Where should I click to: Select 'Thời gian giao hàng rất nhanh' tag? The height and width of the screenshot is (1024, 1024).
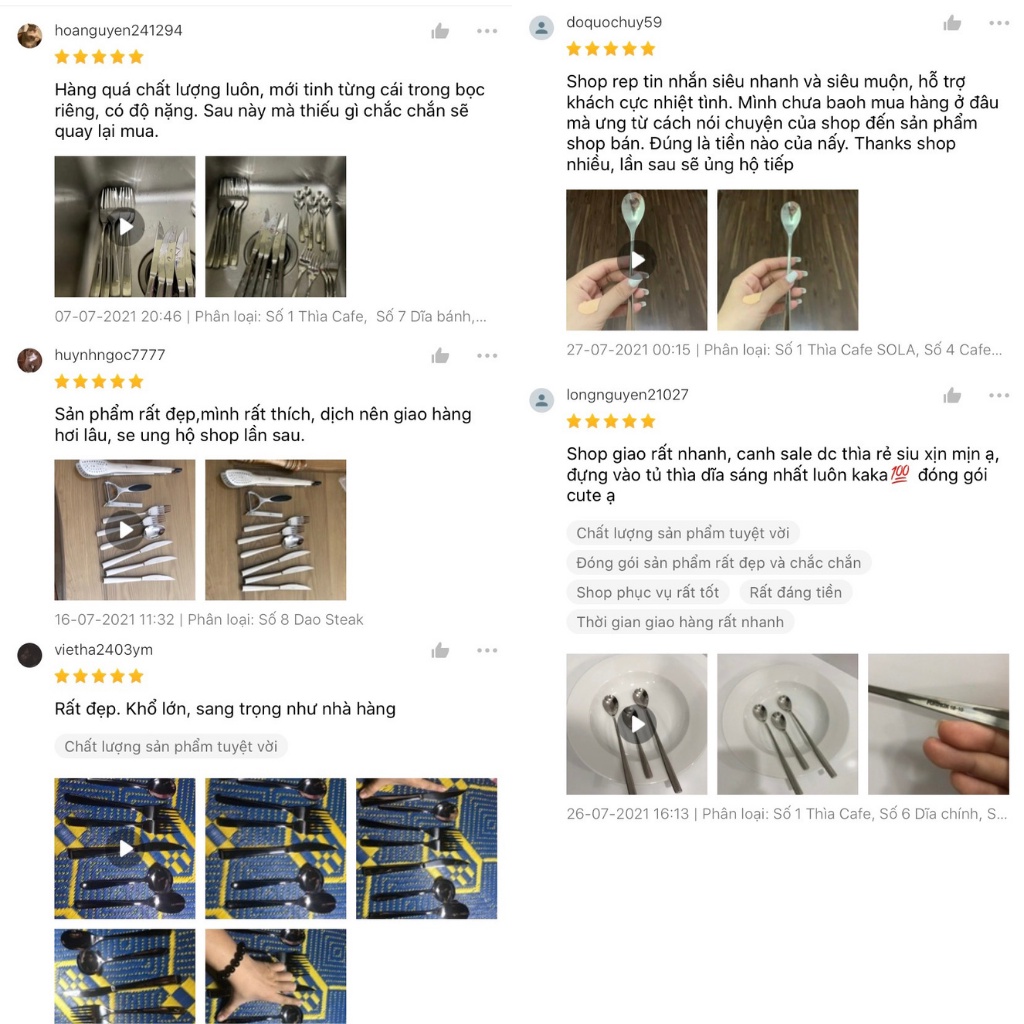680,622
